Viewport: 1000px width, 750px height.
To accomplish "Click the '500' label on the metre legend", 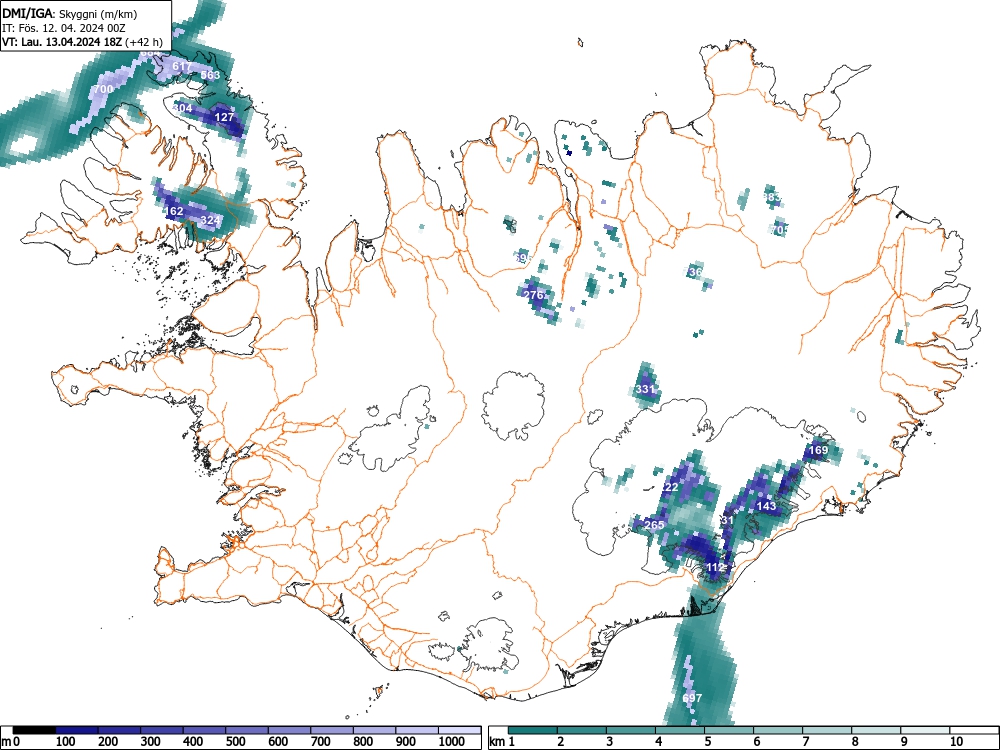I will 235,742.
